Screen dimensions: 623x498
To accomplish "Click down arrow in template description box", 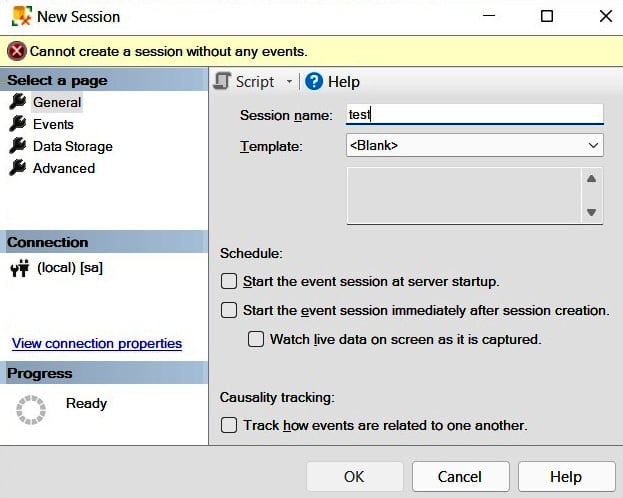I will 592,212.
